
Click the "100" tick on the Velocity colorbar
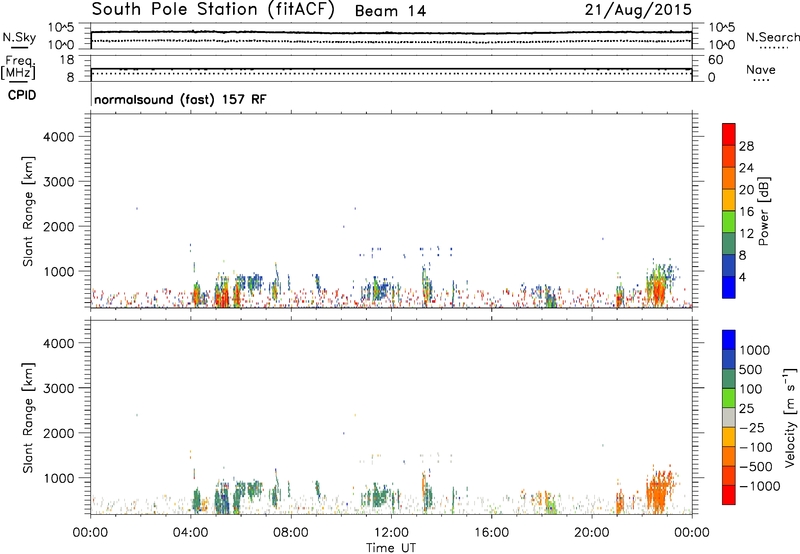pyautogui.click(x=751, y=389)
